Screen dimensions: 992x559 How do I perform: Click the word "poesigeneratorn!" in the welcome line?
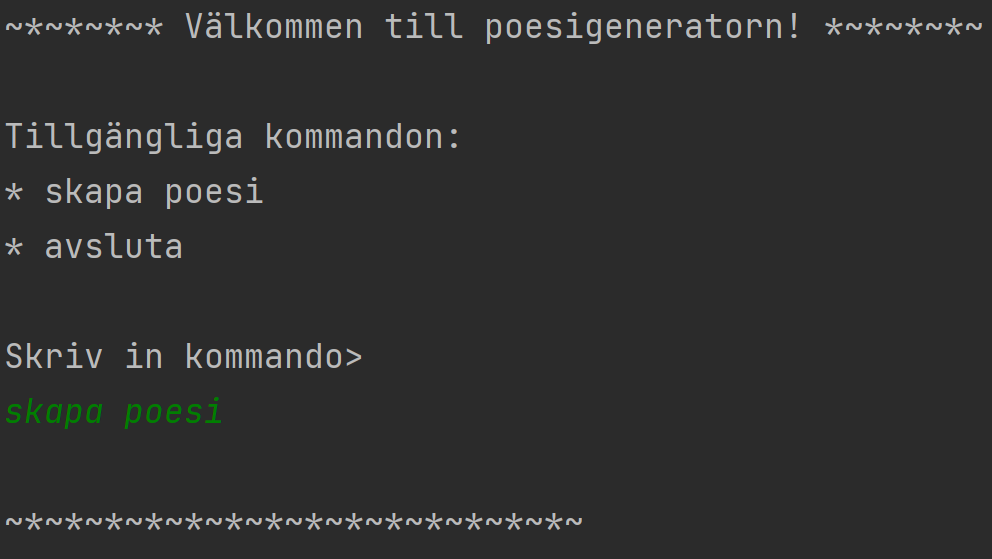643,27
